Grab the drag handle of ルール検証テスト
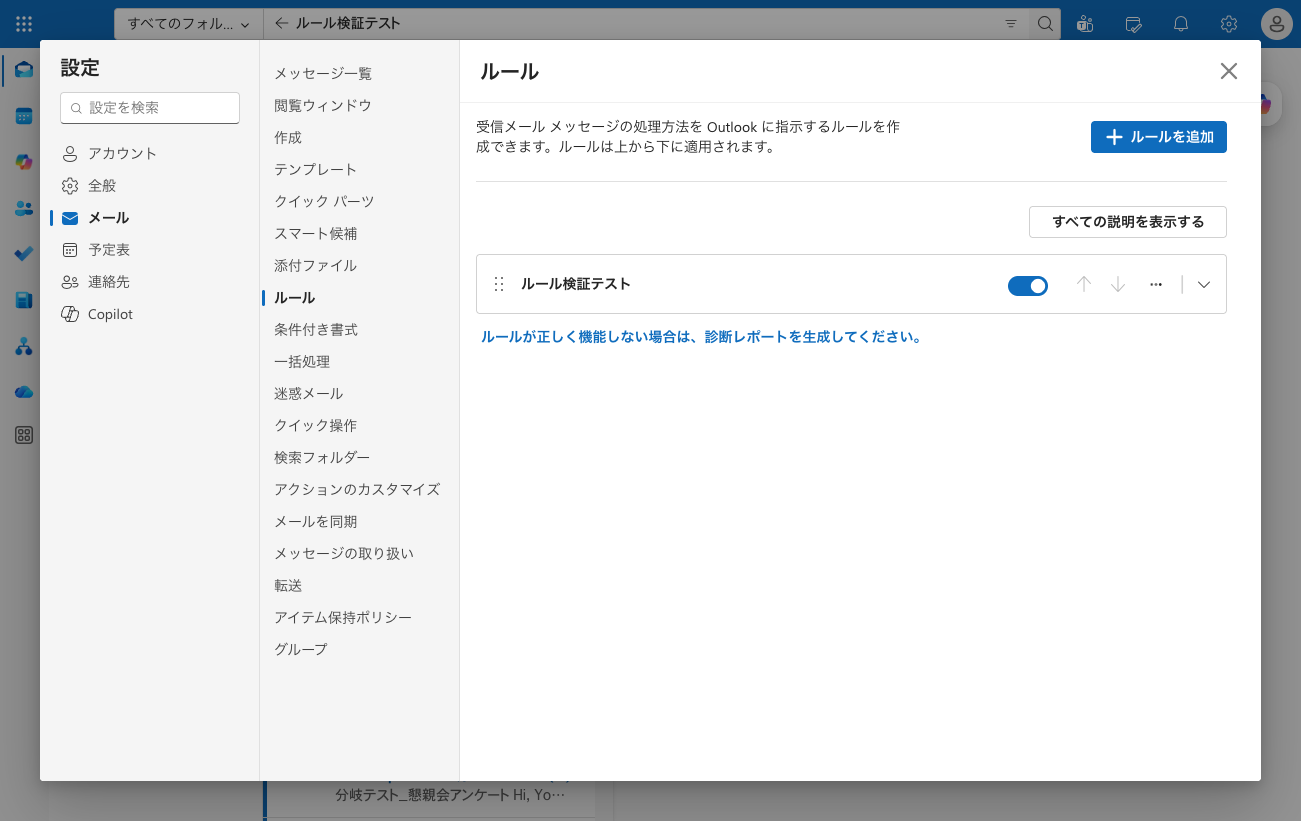 pos(499,284)
